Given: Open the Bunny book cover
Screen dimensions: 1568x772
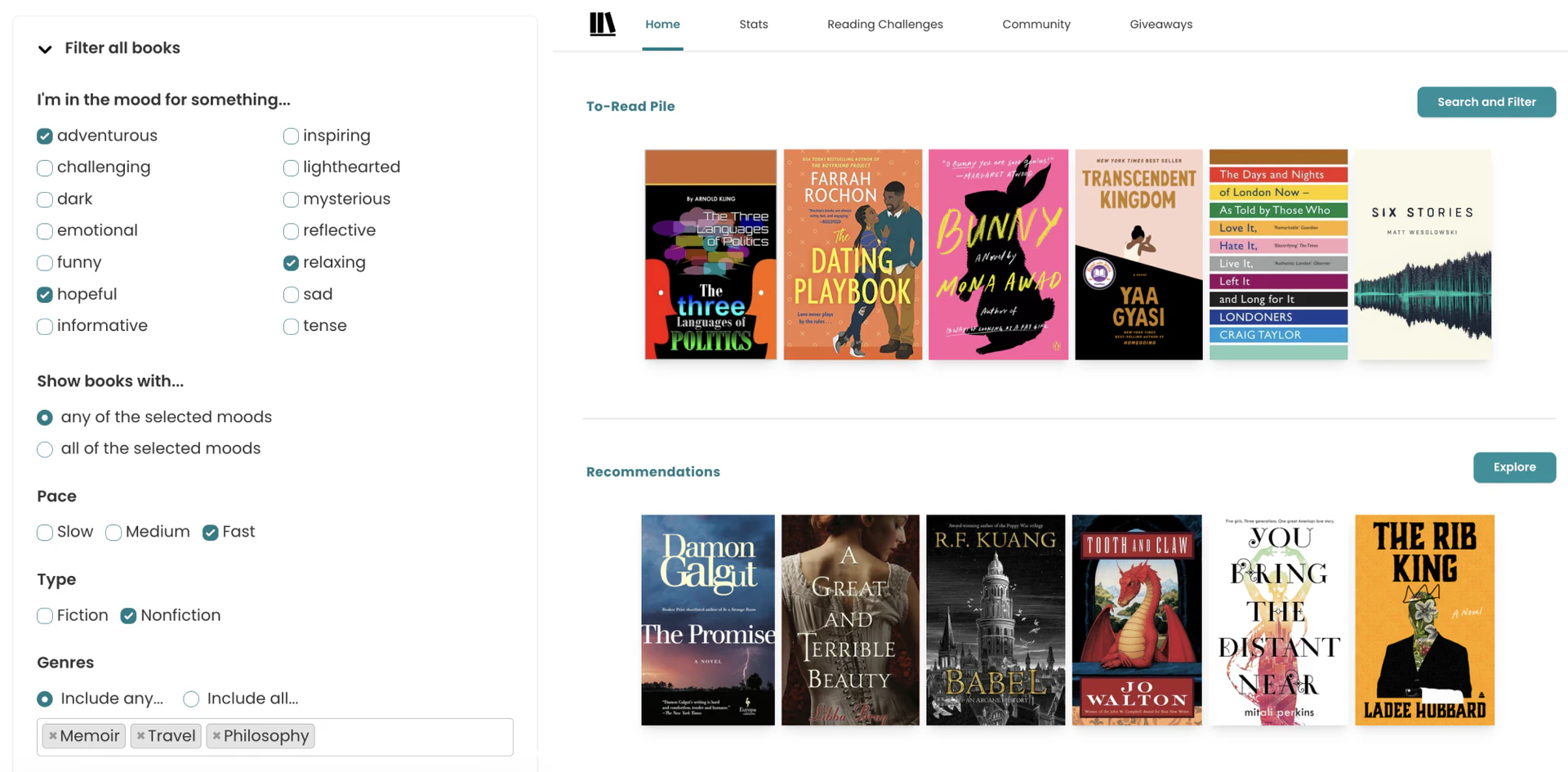Looking at the screenshot, I should 997,254.
